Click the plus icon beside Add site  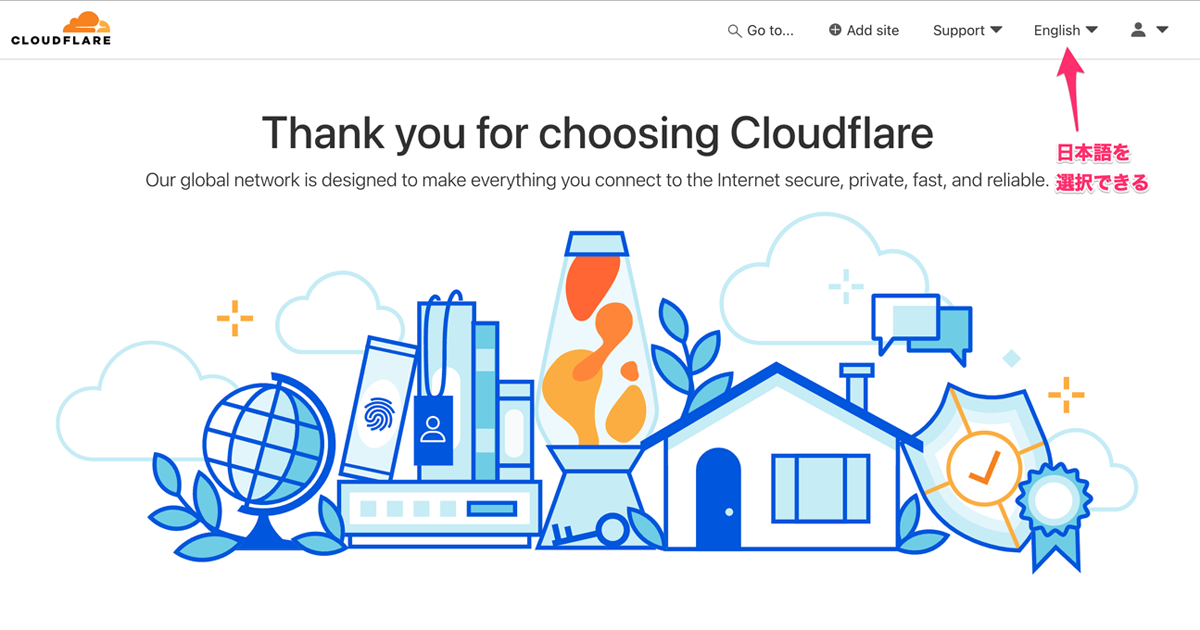click(x=833, y=30)
